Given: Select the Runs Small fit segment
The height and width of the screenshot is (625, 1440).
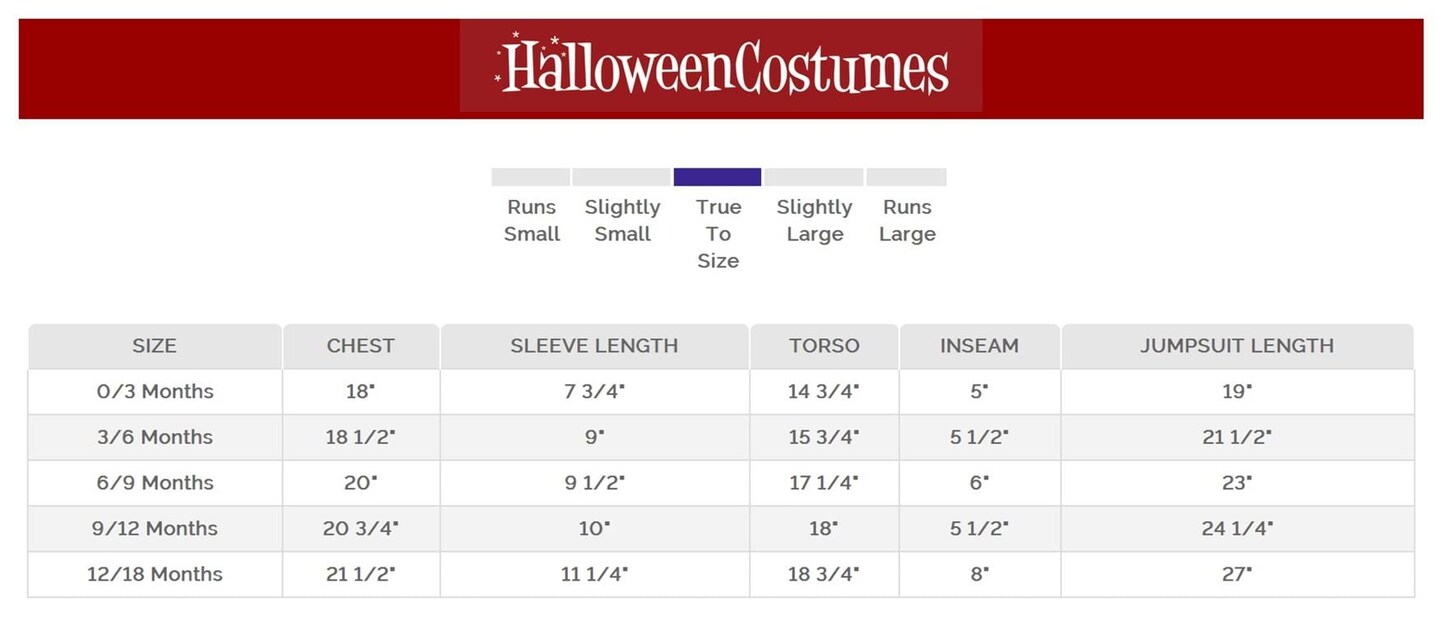Looking at the screenshot, I should point(531,177).
